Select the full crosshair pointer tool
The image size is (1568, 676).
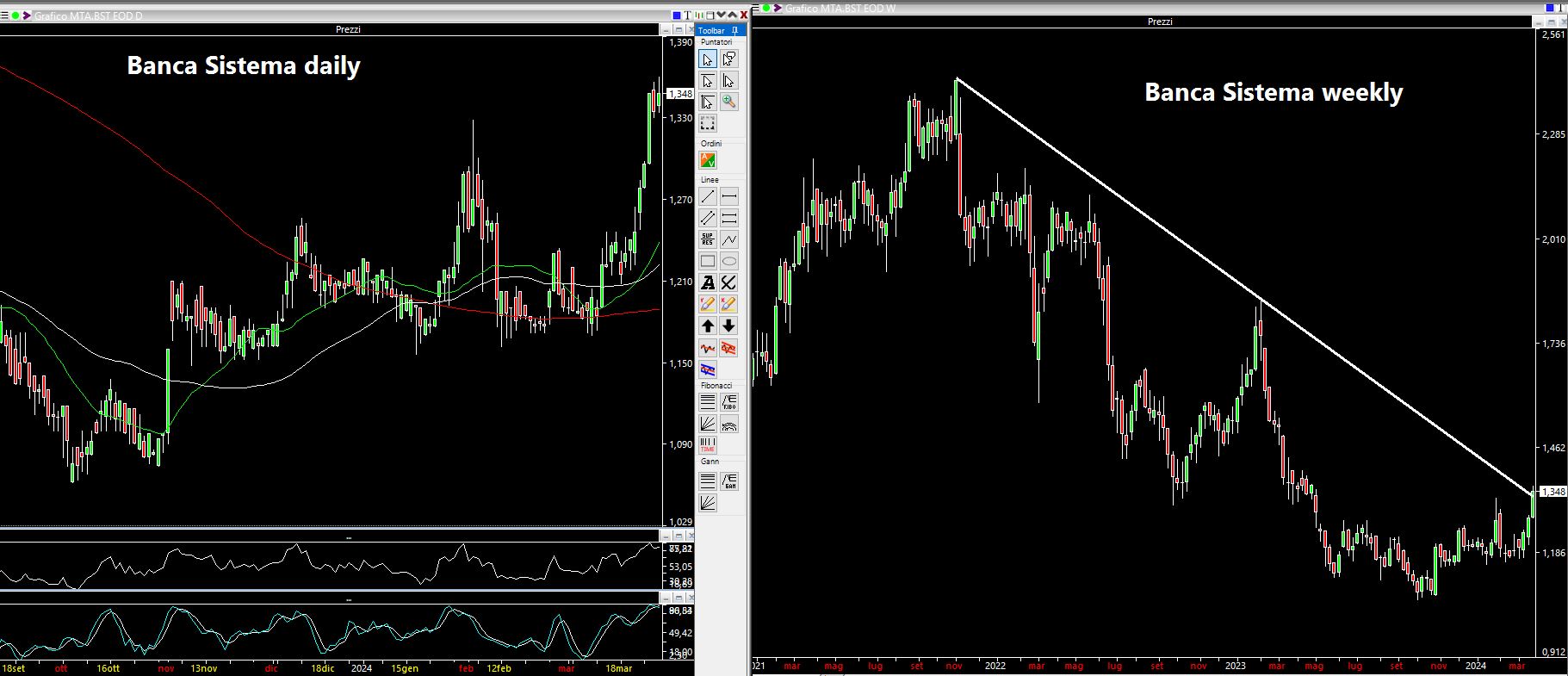707,102
